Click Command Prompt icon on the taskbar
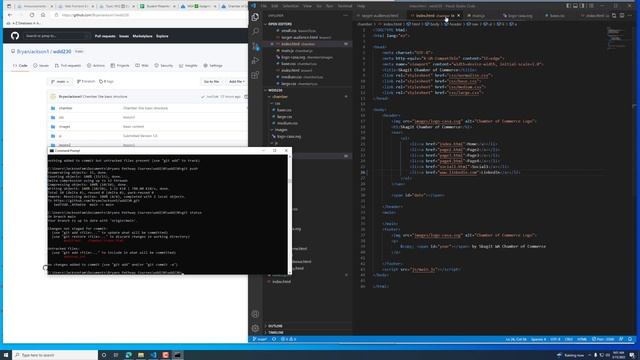Screen dimensions: 640x360 click(178, 355)
